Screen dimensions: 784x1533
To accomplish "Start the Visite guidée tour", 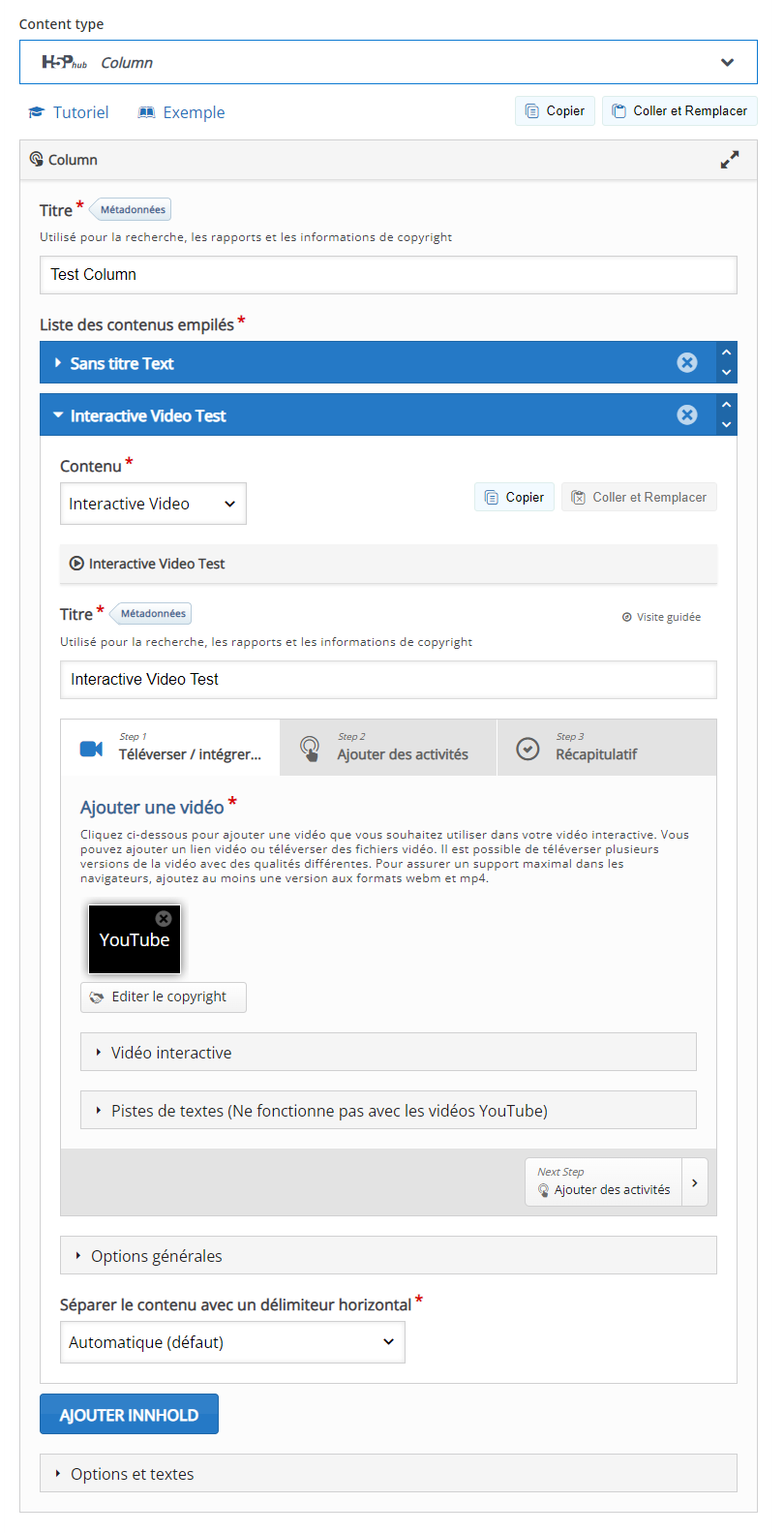I will pos(661,617).
